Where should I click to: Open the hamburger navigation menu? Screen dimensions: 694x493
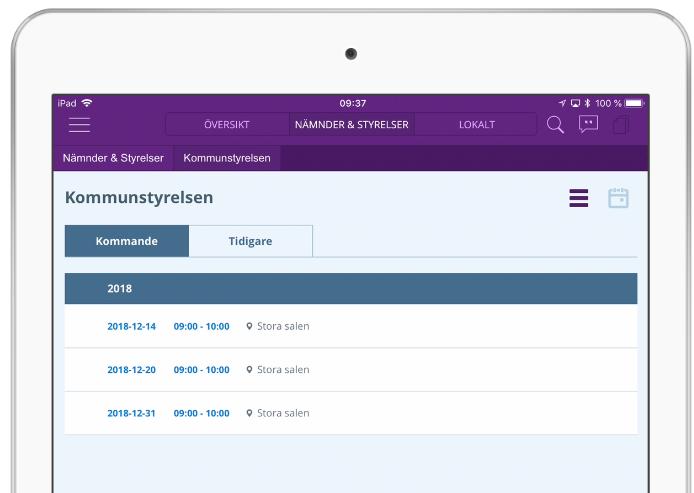(x=79, y=125)
